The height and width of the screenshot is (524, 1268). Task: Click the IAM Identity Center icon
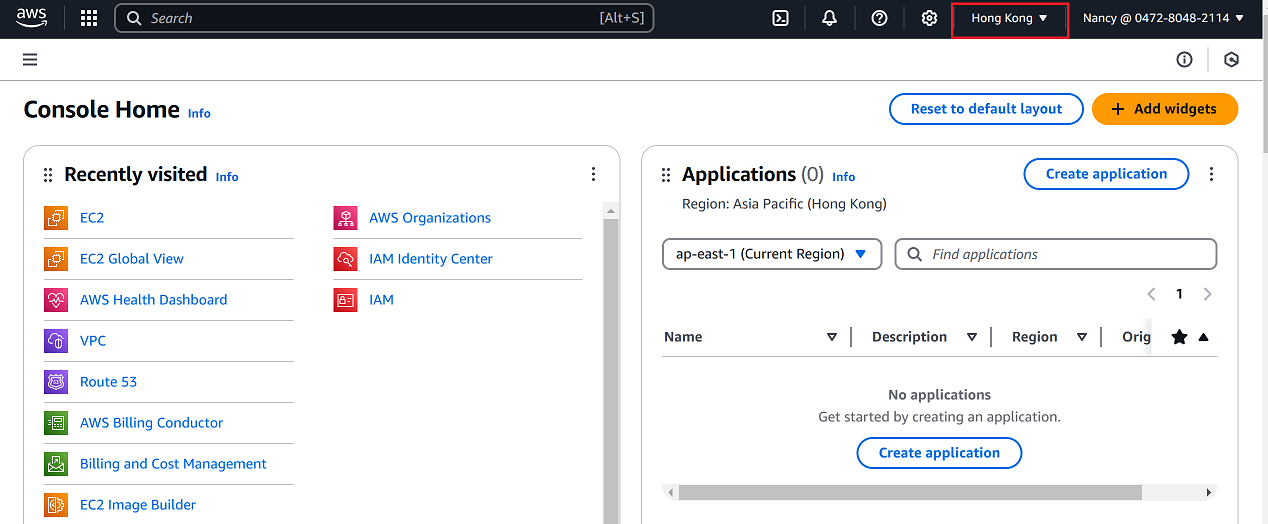(x=345, y=259)
